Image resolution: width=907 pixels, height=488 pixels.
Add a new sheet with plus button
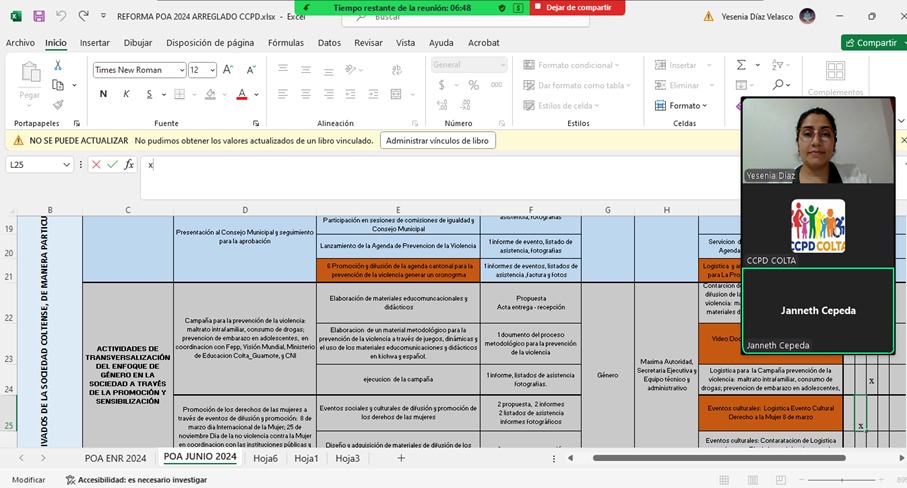click(x=401, y=458)
